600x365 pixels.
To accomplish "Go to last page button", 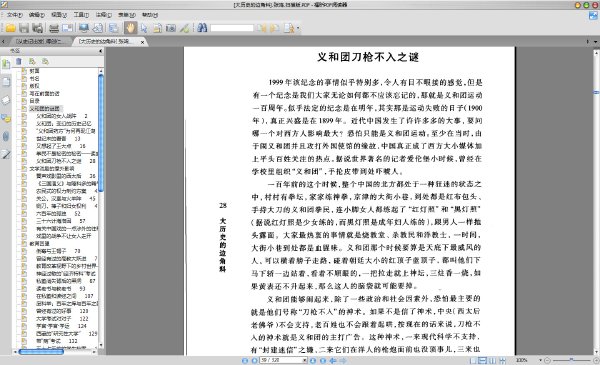I will pos(323,360).
